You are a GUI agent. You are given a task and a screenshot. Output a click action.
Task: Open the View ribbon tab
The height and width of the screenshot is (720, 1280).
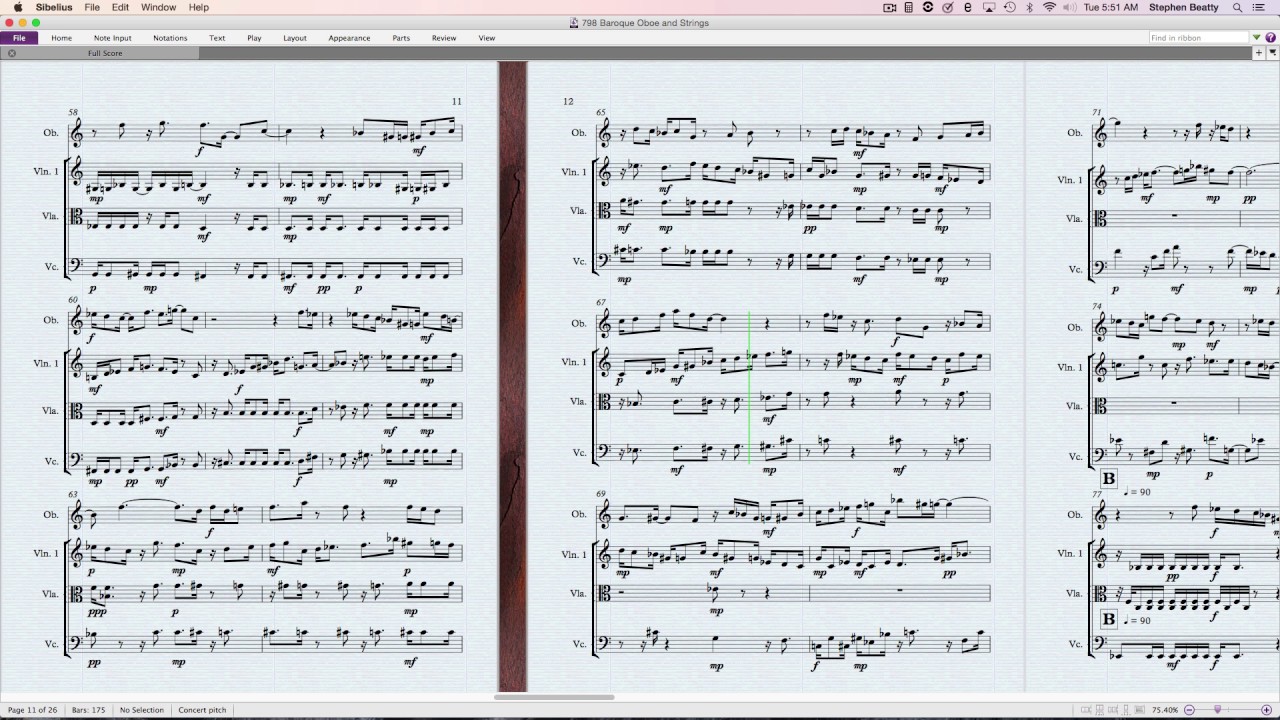click(x=487, y=38)
